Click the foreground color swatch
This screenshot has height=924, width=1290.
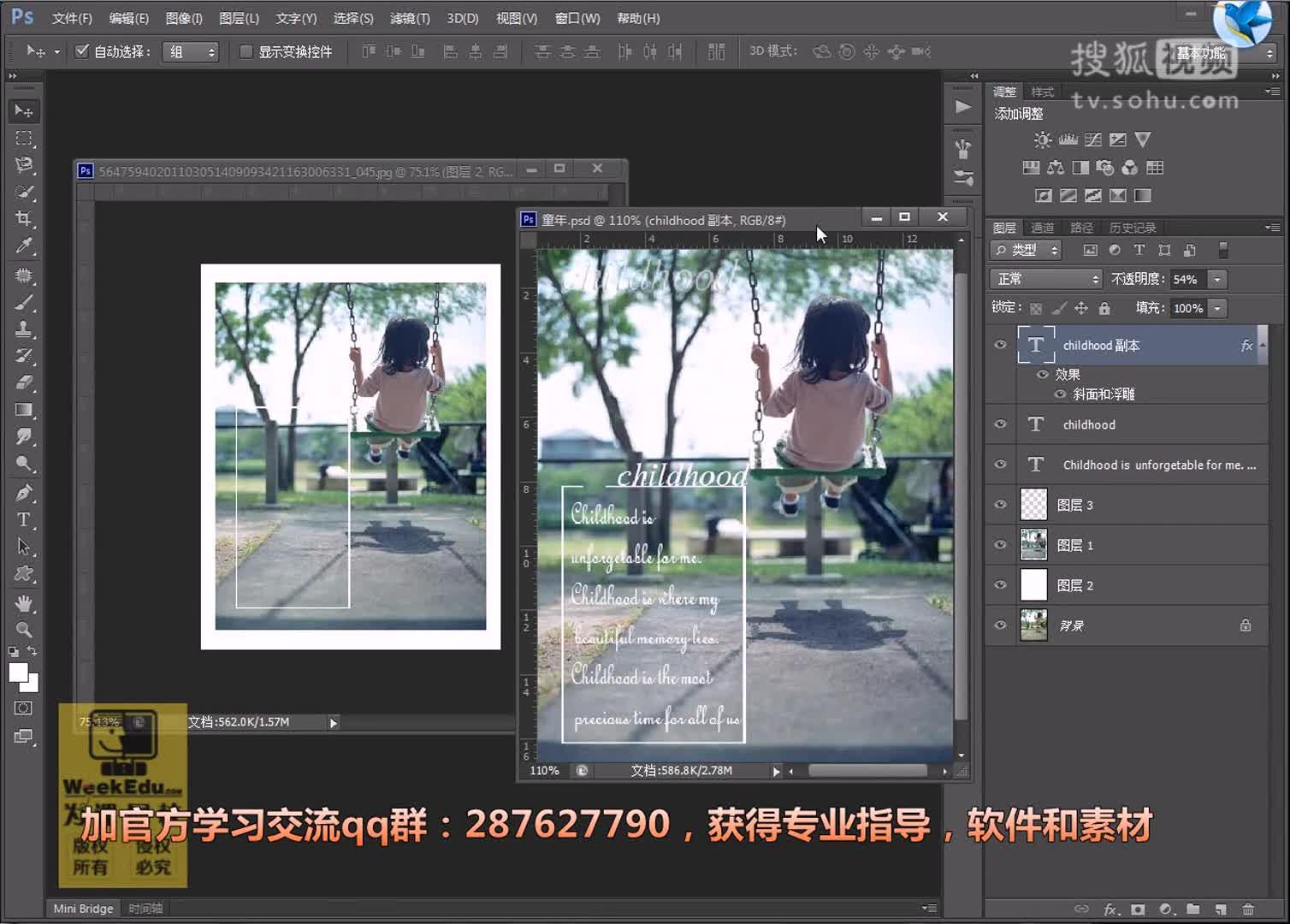(x=19, y=674)
